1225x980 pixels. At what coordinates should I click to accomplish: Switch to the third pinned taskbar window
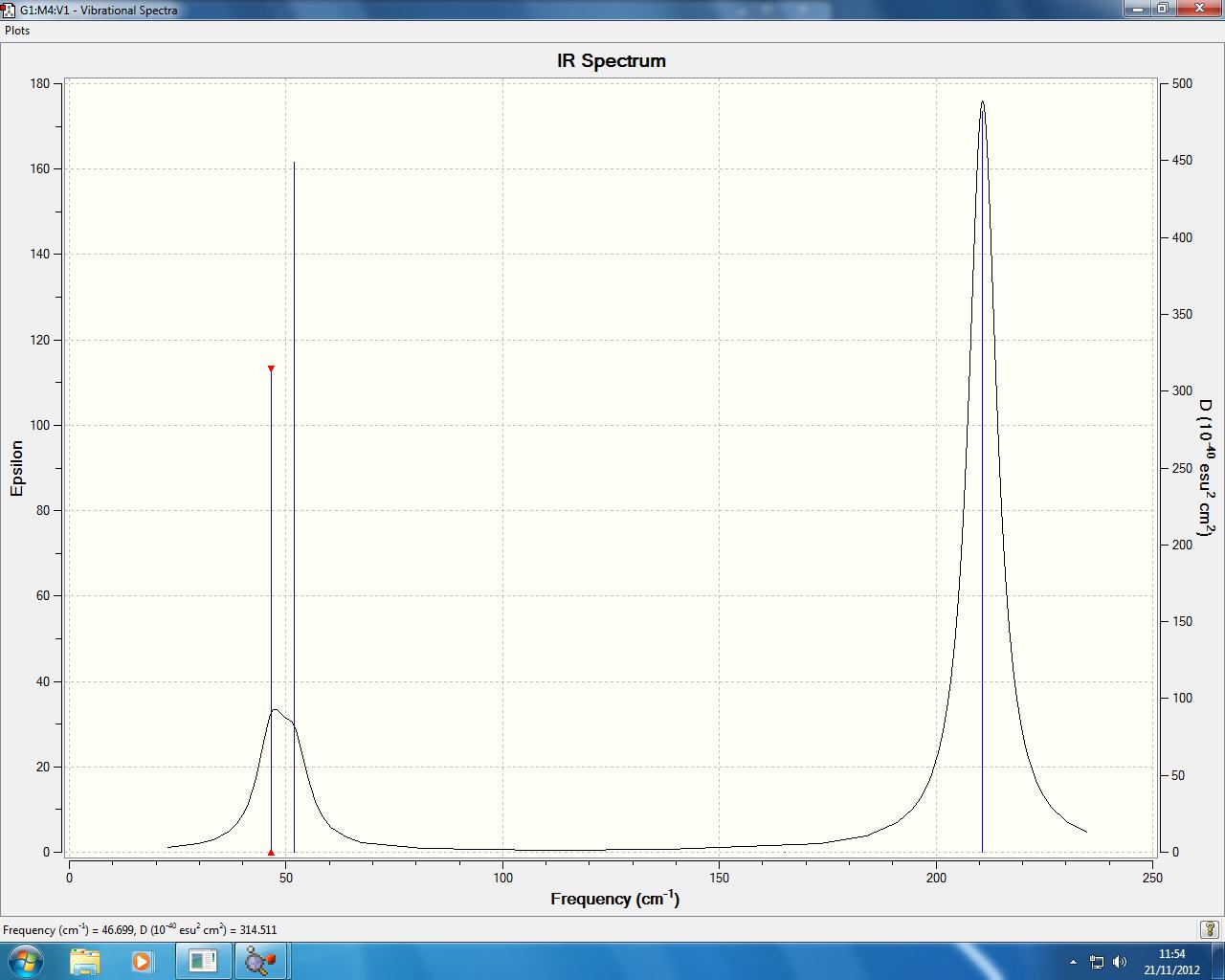click(203, 961)
